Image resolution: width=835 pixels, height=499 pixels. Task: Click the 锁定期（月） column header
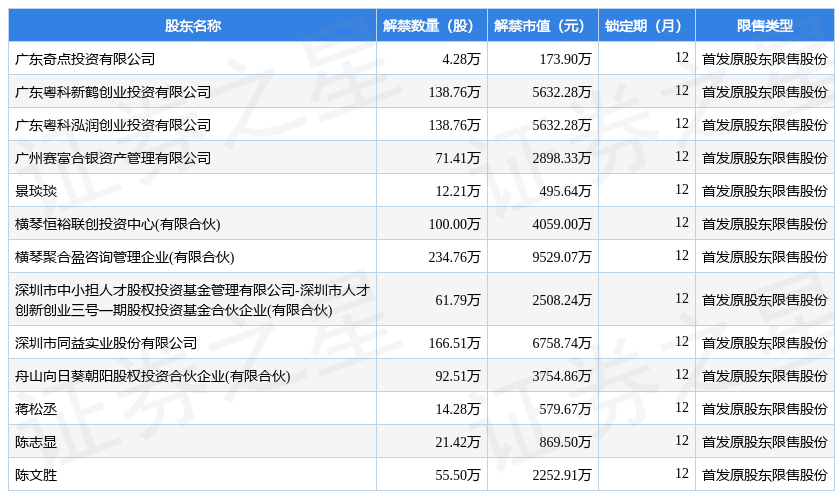click(x=647, y=26)
